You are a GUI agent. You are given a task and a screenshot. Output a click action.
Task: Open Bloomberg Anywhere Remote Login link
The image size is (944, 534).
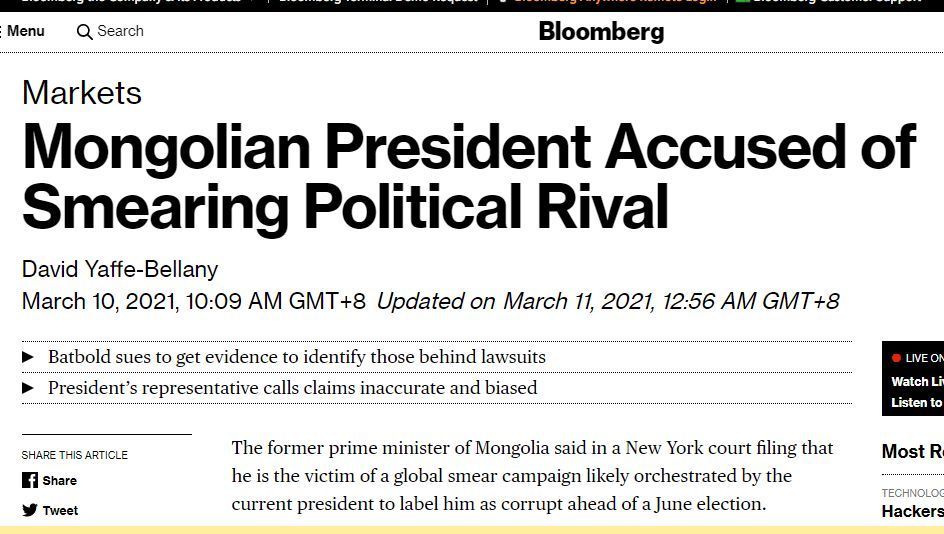click(614, 2)
